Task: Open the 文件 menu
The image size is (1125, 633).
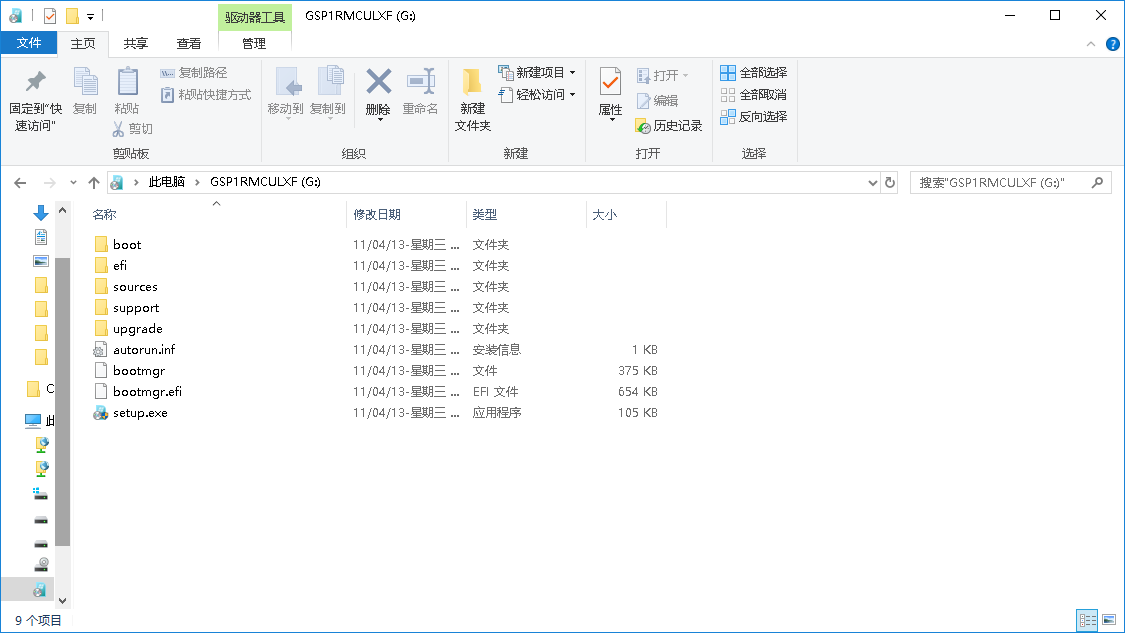Action: pos(29,44)
